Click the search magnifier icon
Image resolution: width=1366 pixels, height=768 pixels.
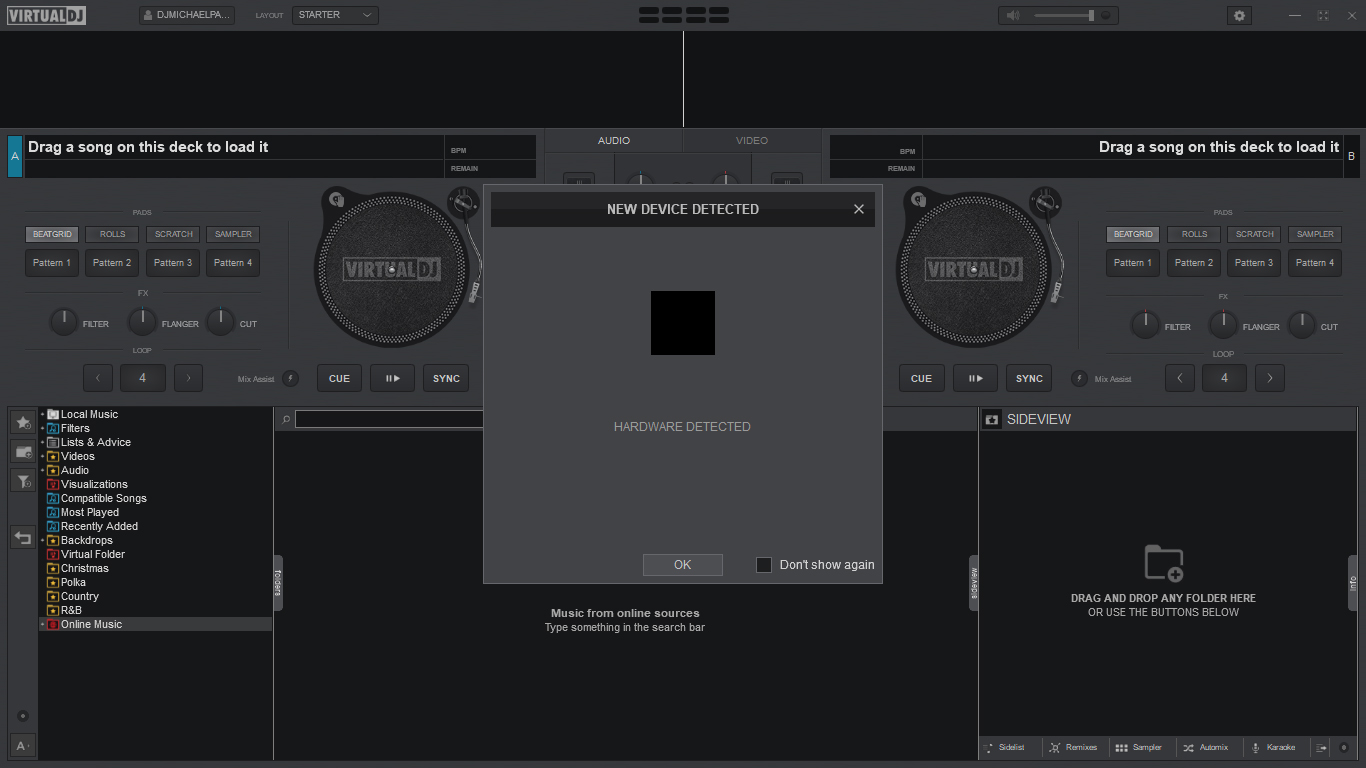(x=286, y=419)
